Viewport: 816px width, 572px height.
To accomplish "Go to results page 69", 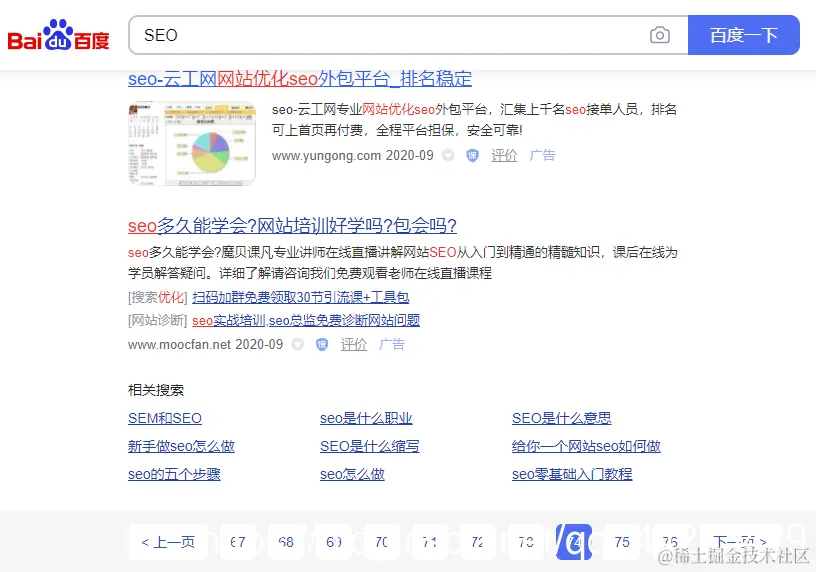I will (334, 542).
